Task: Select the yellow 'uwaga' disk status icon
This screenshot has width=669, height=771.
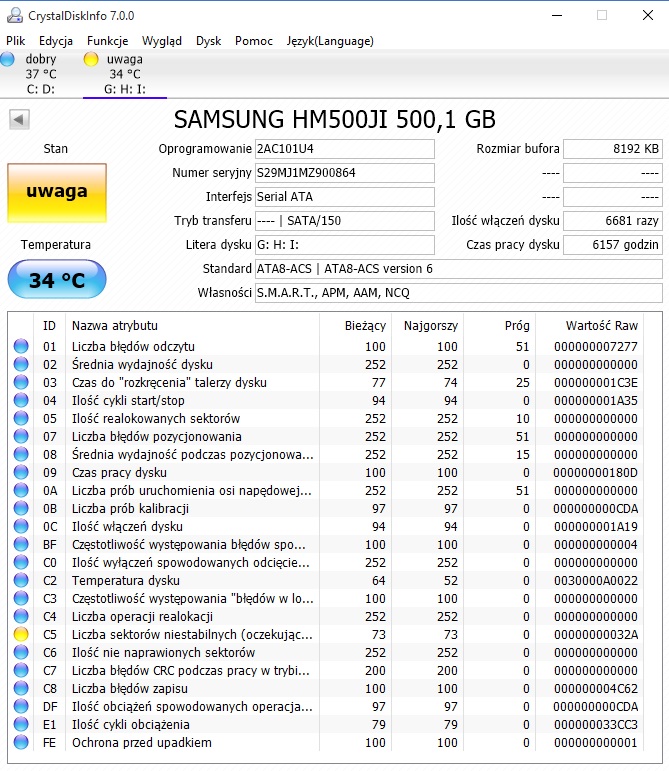Action: pos(91,59)
